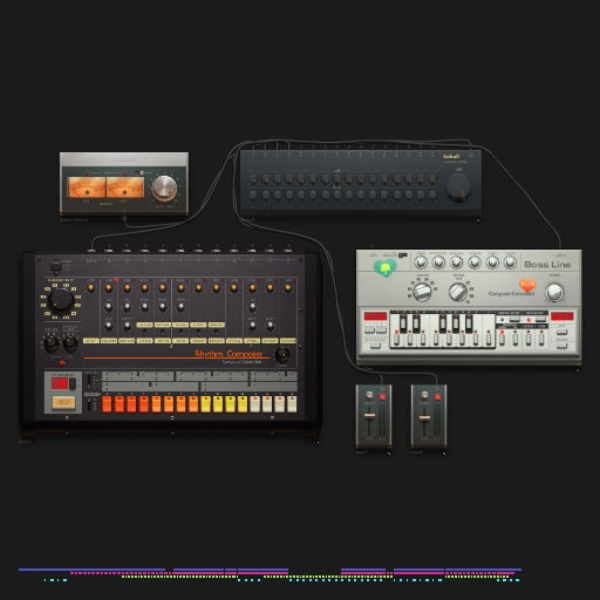Toggle the fifth step button on Rhythm Composer
The image size is (600, 600).
[156, 404]
